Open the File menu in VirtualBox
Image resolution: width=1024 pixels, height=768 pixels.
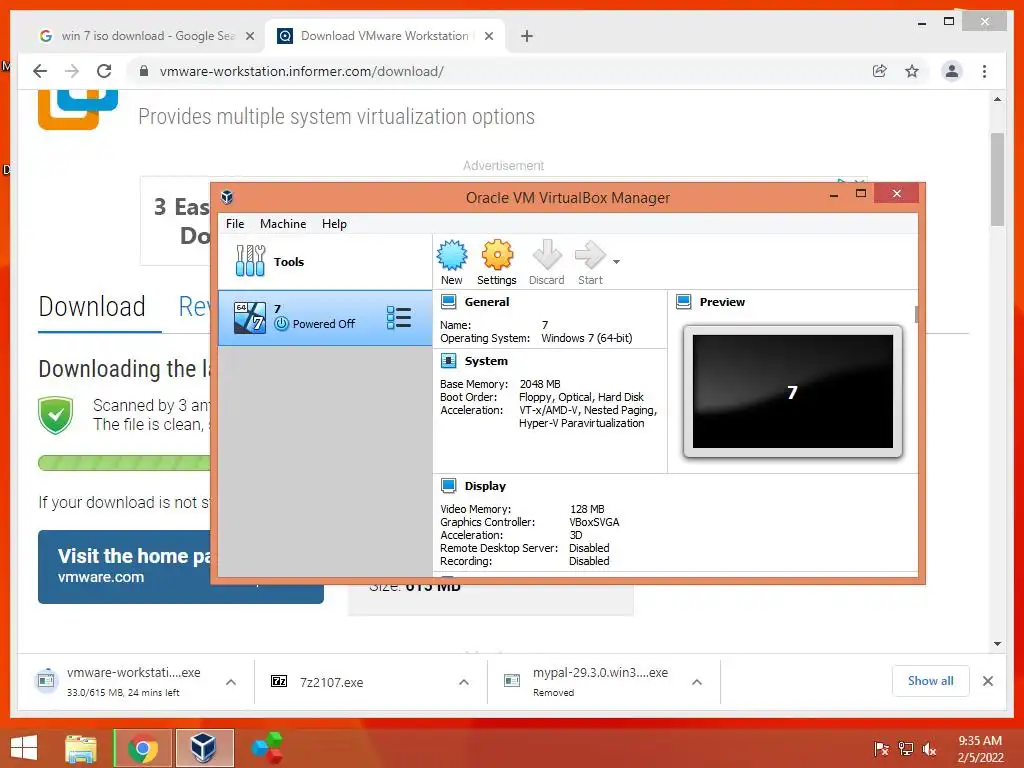tap(235, 224)
